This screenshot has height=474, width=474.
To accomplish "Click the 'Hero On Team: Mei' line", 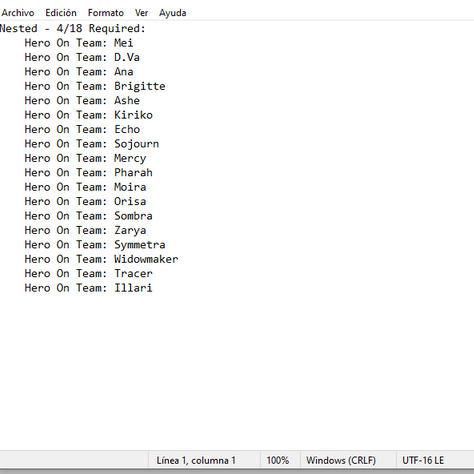I will [x=79, y=43].
